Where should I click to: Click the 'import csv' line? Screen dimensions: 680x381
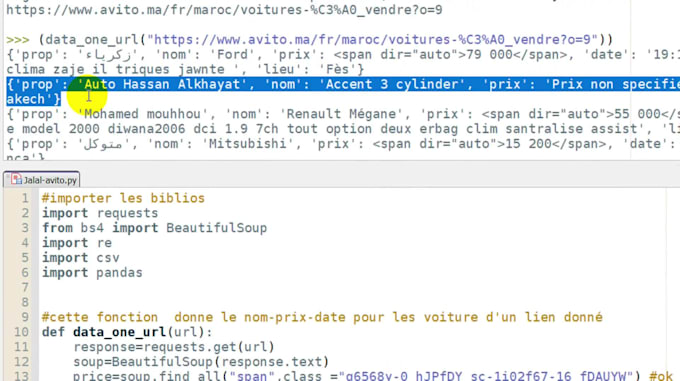(81, 257)
